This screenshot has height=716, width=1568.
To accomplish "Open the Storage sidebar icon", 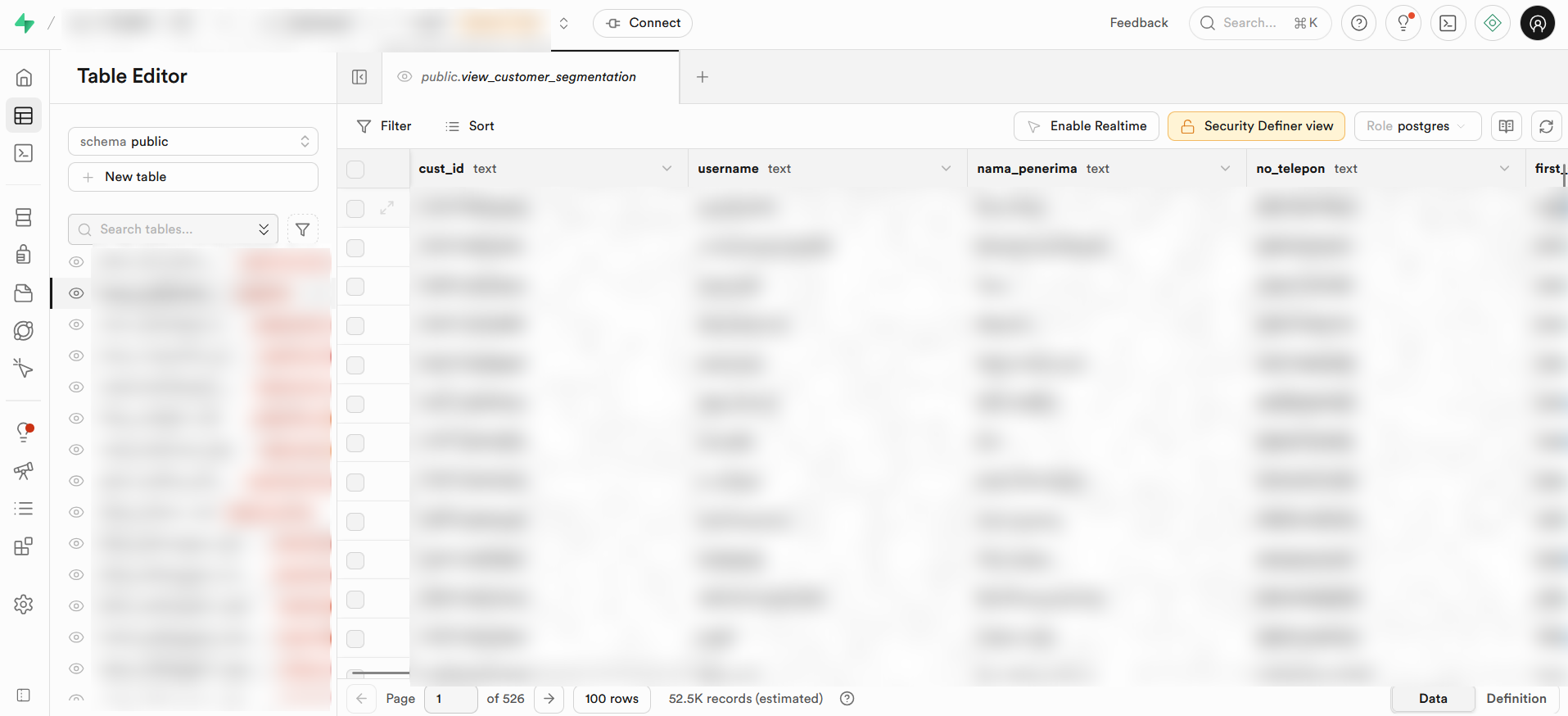I will tap(24, 293).
